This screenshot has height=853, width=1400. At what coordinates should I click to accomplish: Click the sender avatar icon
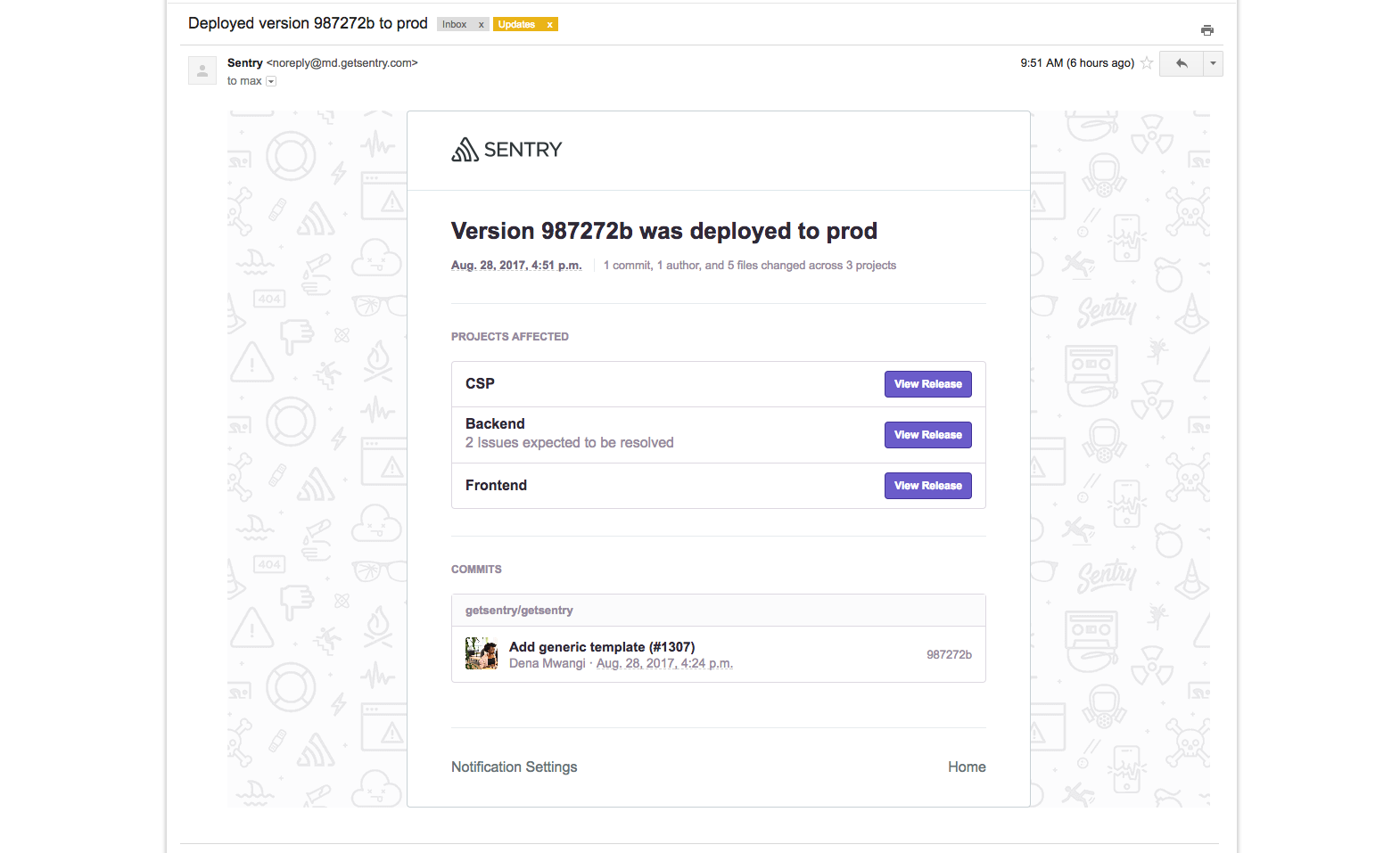click(202, 70)
